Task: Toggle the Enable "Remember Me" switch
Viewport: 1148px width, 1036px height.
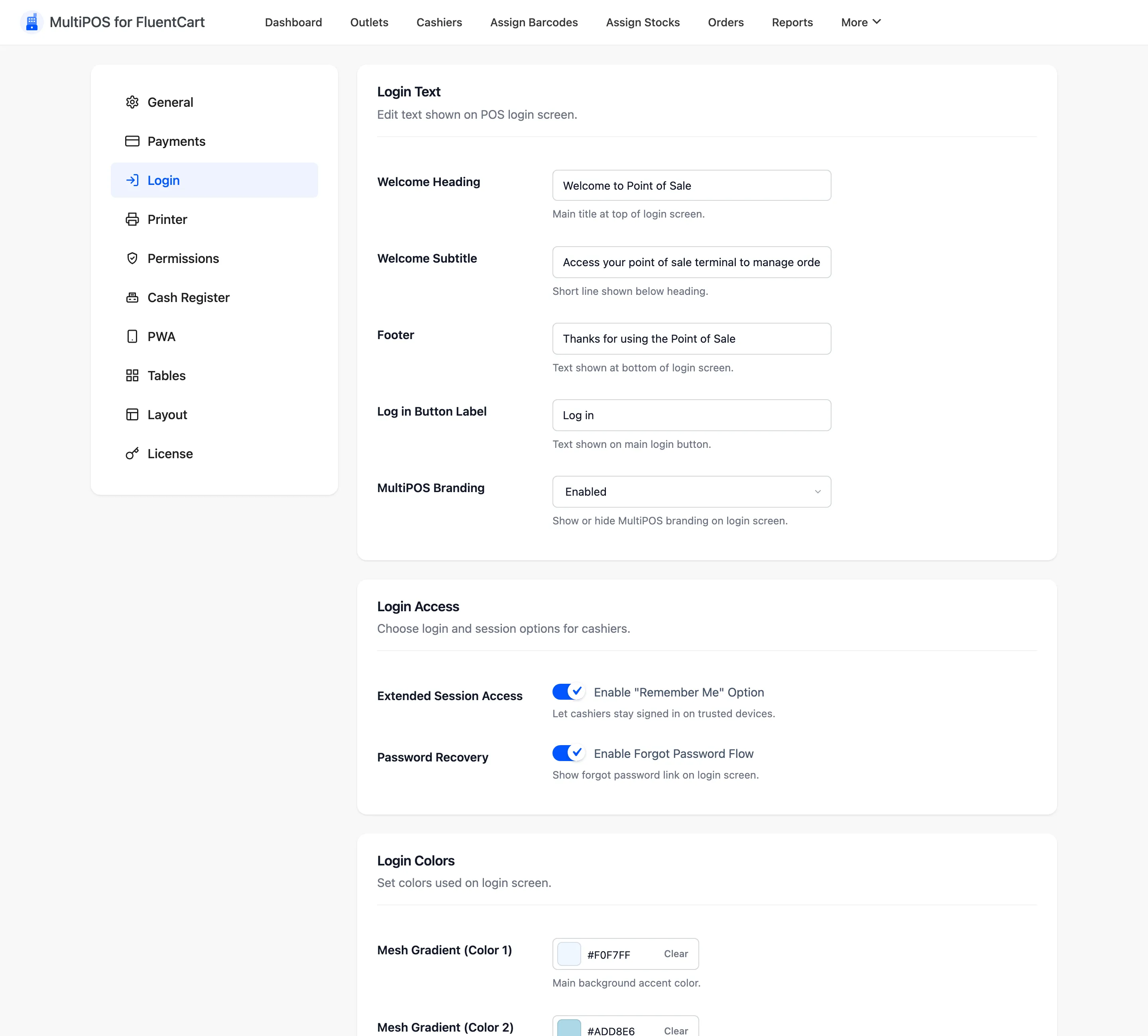Action: (x=568, y=692)
